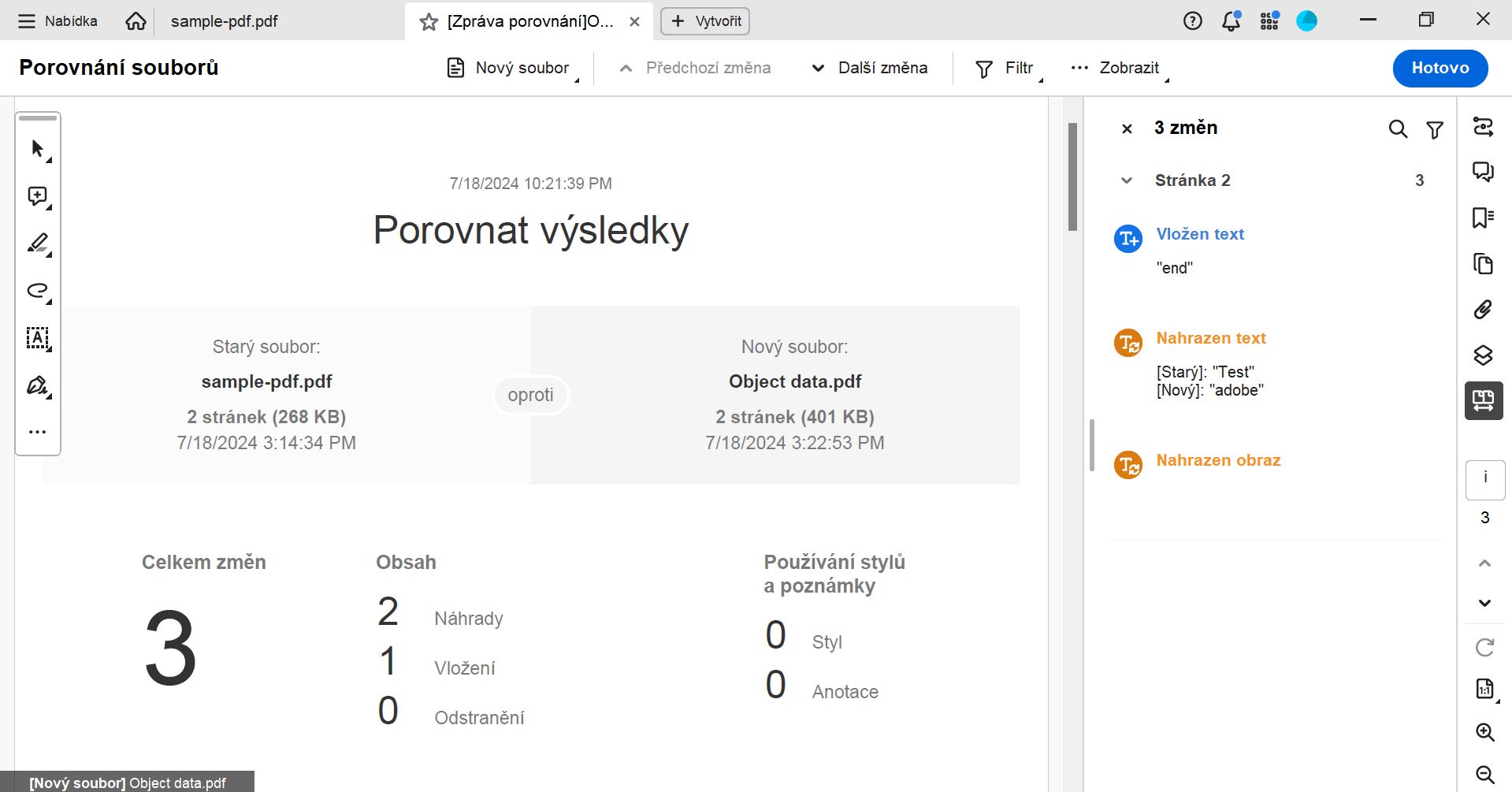The width and height of the screenshot is (1512, 792).
Task: Select the text highlighter tool
Action: [37, 244]
